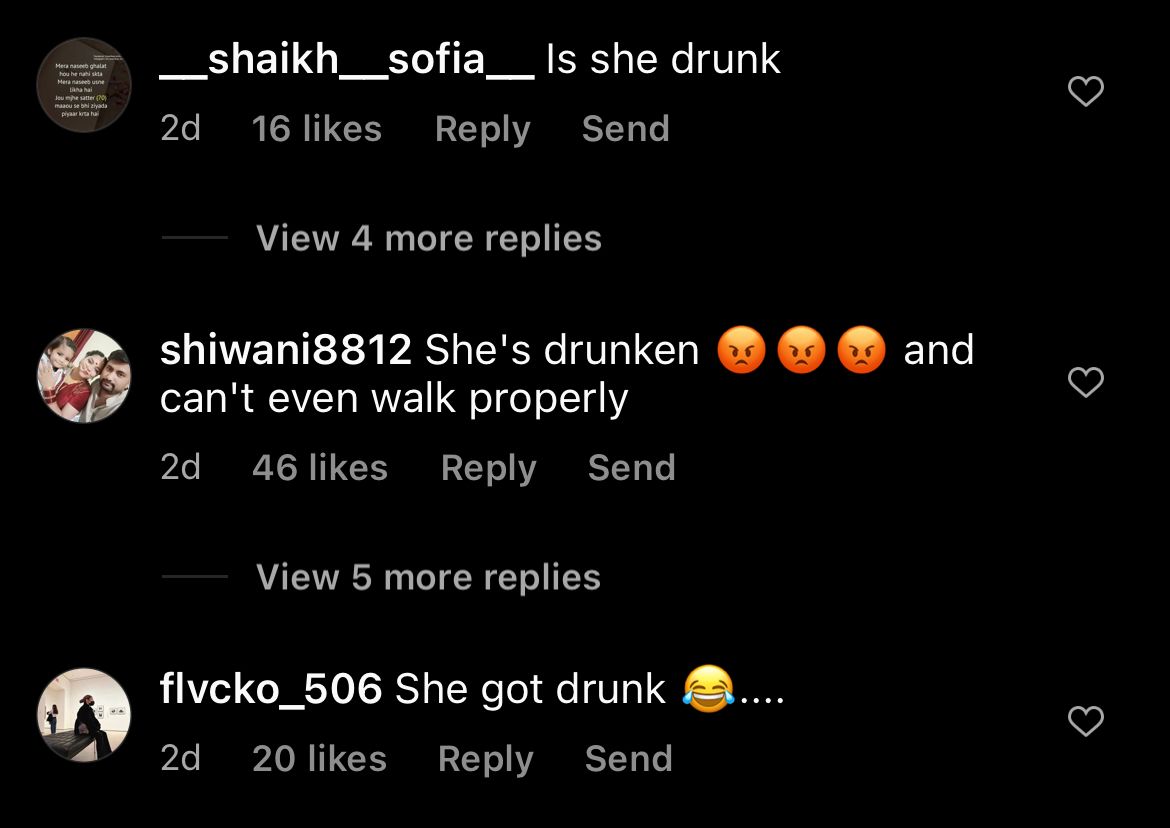Screen dimensions: 1170x828
Task: Open __shaikh__sofia__ profile picture
Action: [84, 84]
